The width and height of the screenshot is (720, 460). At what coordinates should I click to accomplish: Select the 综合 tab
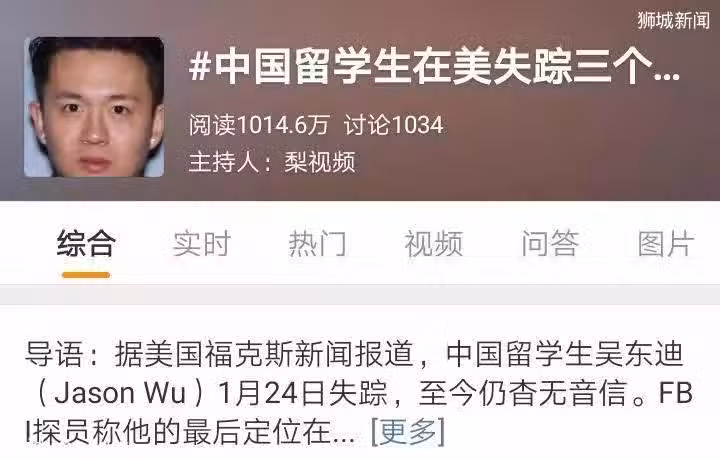point(86,243)
